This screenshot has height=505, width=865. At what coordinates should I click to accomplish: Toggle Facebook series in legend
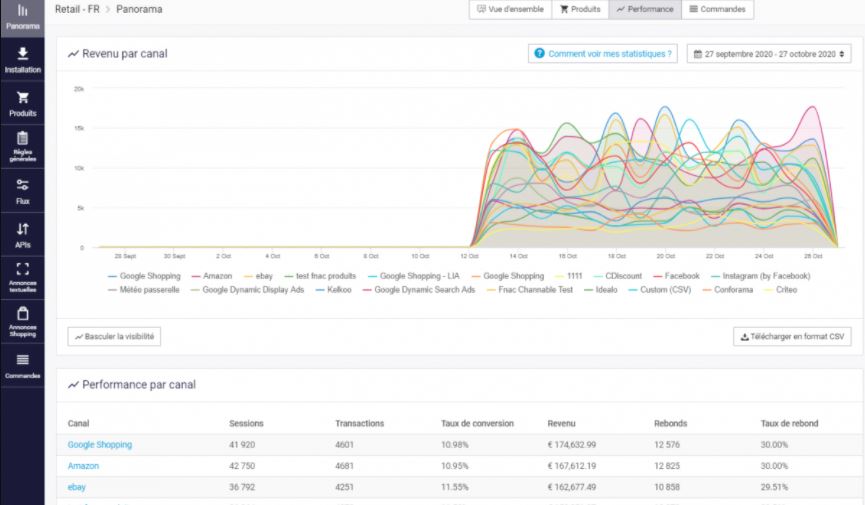click(x=676, y=276)
